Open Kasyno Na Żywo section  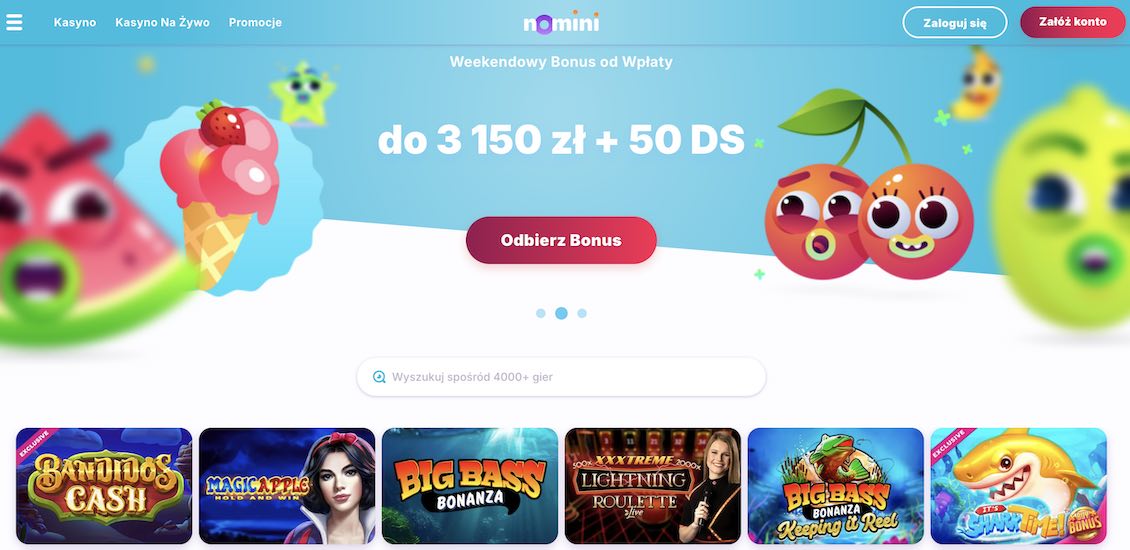(x=162, y=22)
